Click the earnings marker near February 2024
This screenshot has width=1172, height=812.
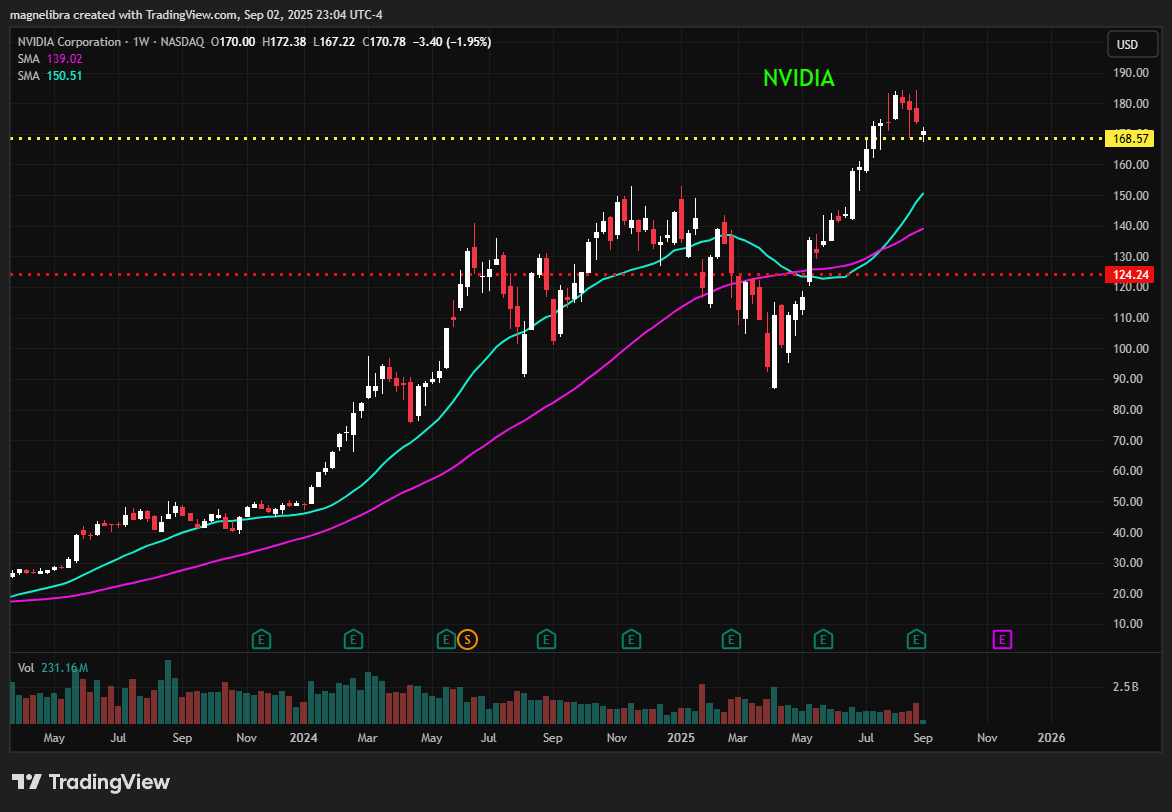(353, 639)
